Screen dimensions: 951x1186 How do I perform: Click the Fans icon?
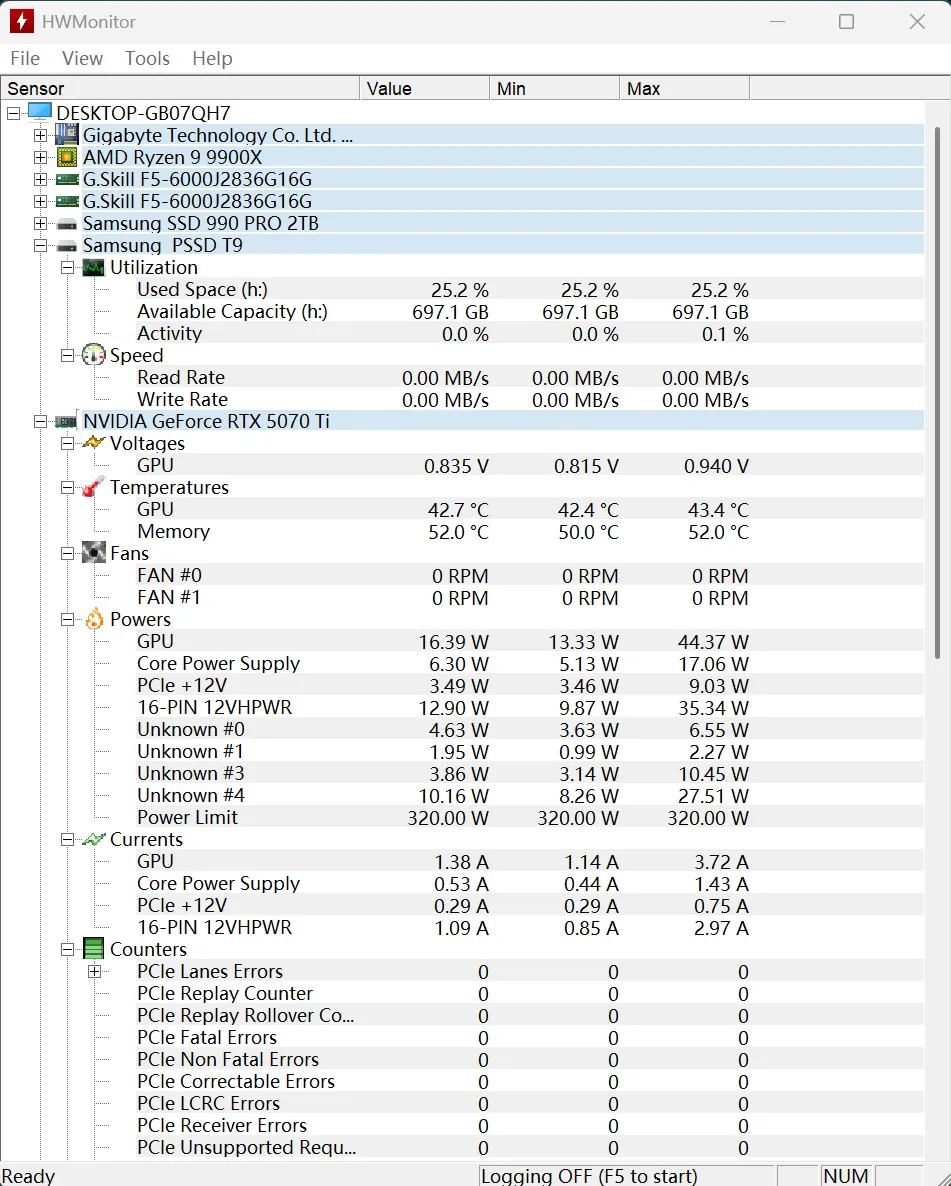tap(93, 553)
